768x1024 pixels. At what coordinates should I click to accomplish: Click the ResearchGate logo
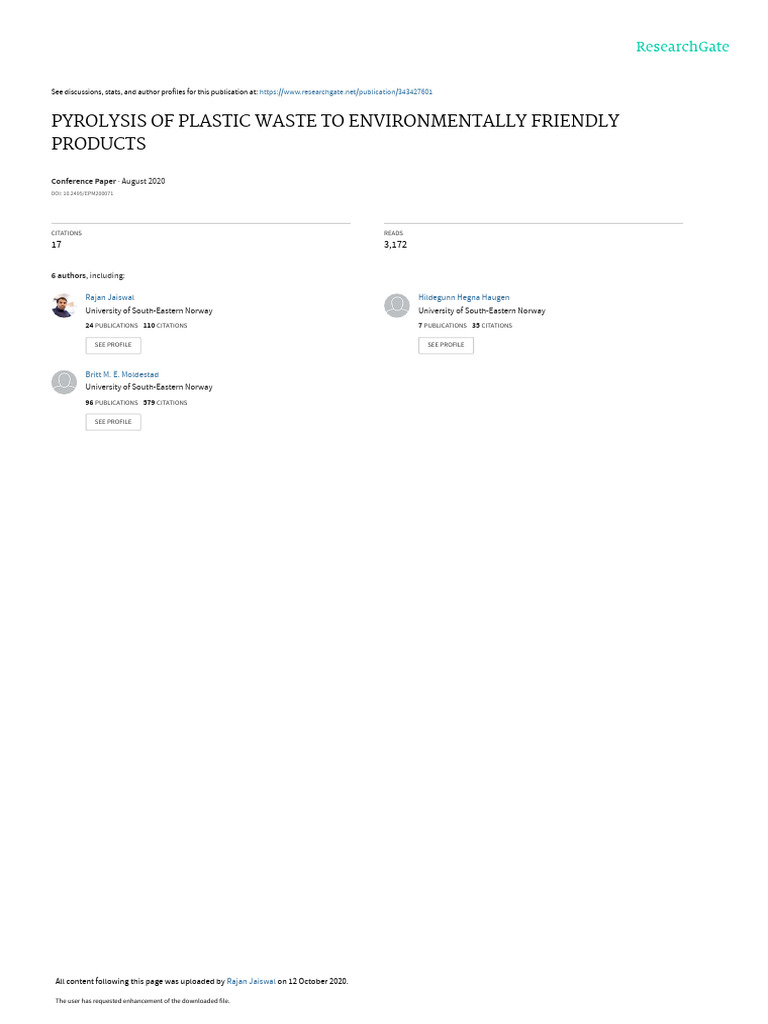[682, 46]
